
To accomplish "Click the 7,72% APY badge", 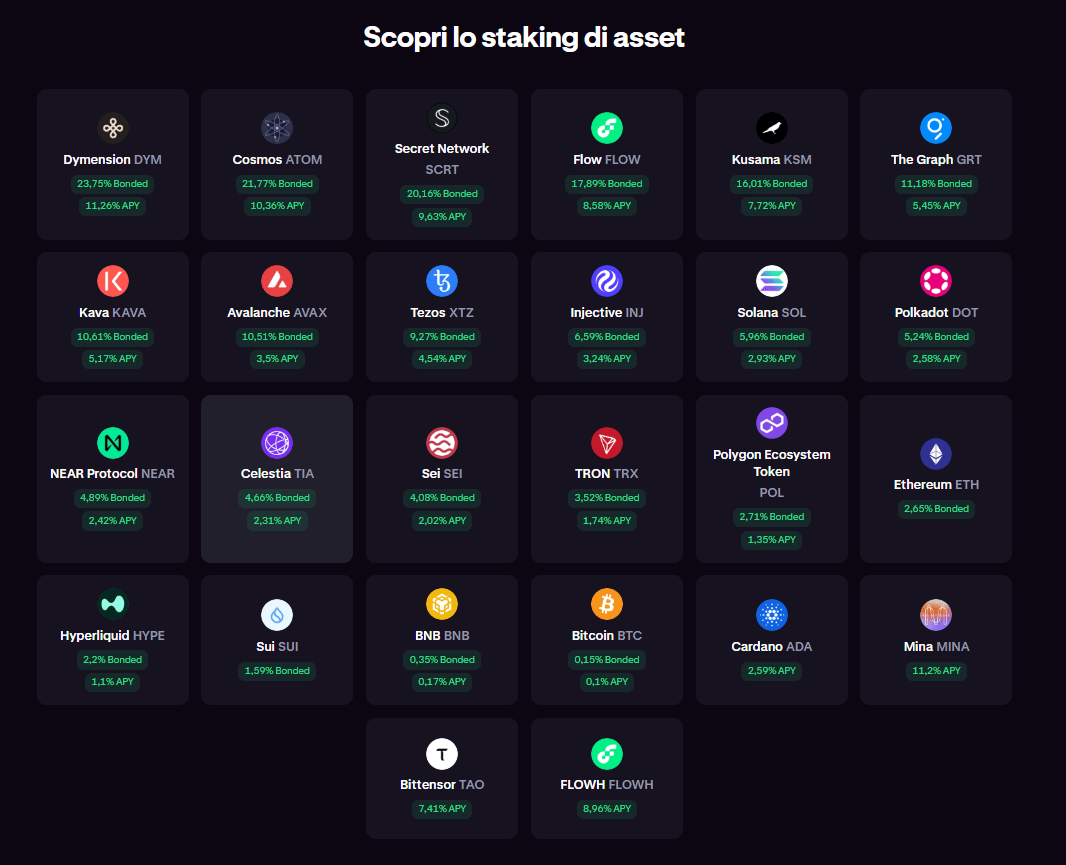I will 772,205.
